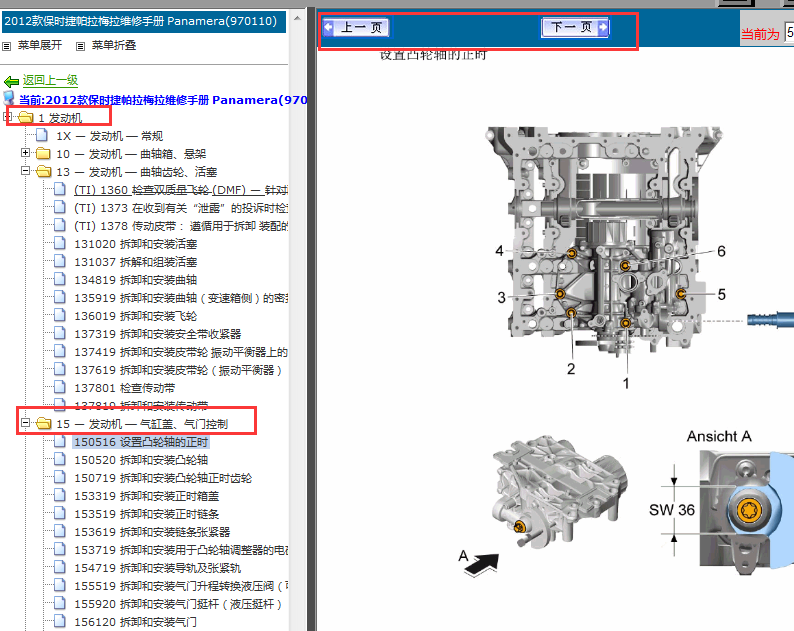This screenshot has height=631, width=794.
Task: Open 131020 拆卸和安装活塞
Action: [x=135, y=244]
